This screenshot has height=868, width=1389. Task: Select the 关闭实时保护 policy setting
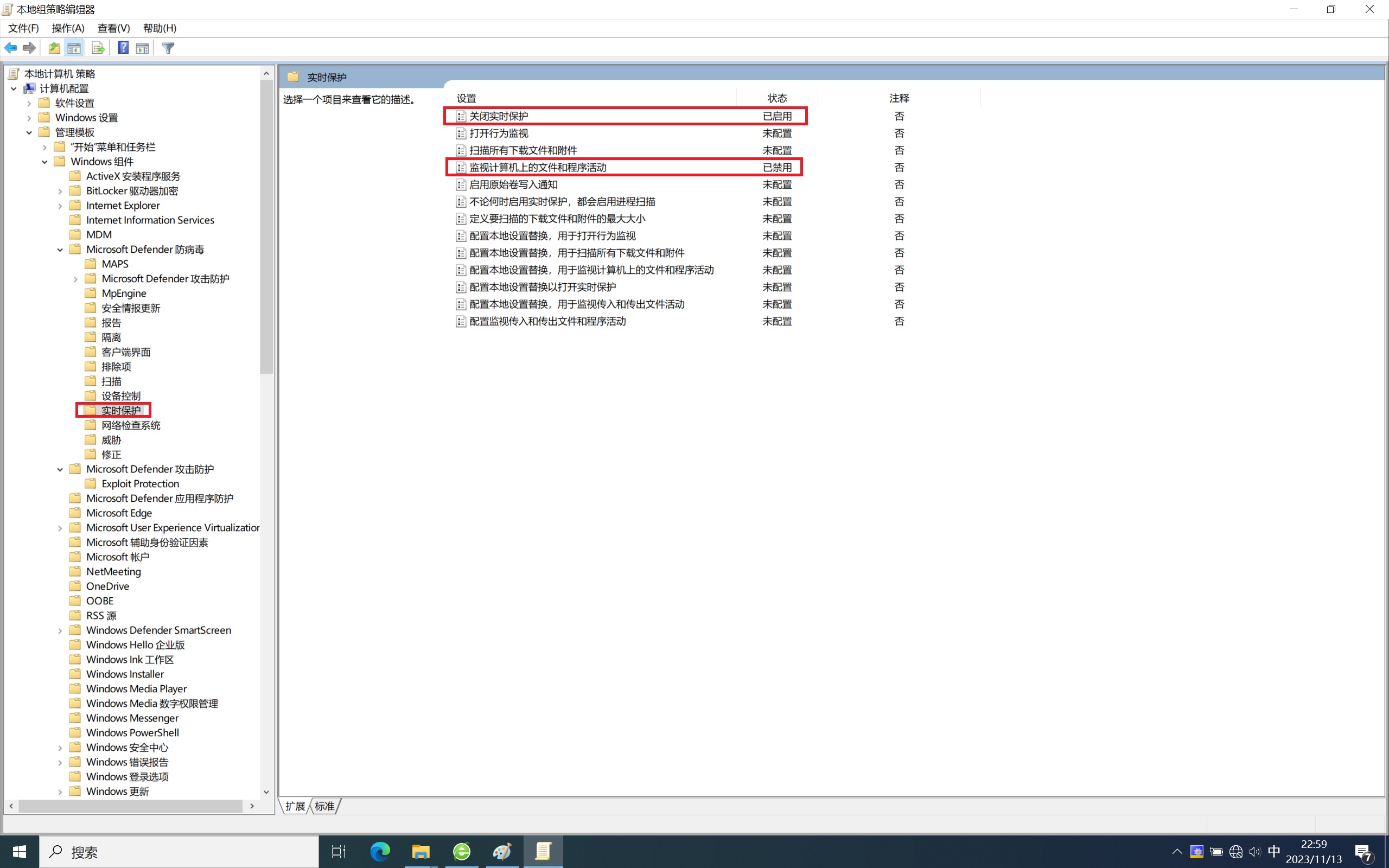pyautogui.click(x=498, y=116)
